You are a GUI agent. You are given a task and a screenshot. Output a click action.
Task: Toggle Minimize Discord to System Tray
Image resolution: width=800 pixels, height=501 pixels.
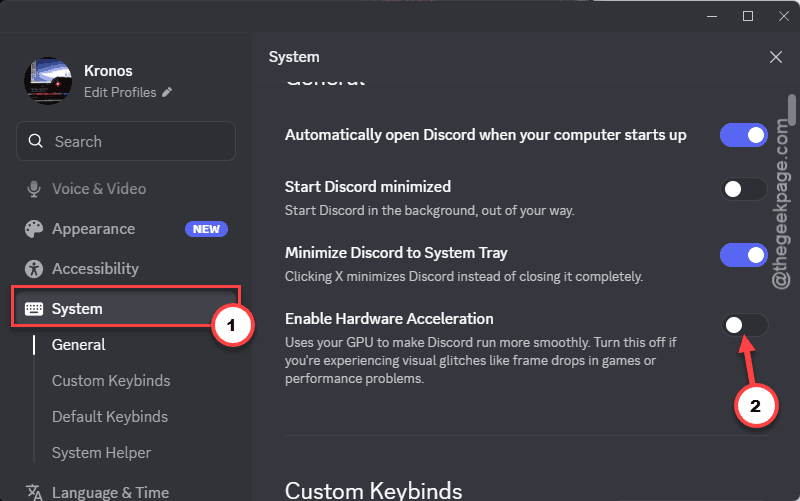743,255
